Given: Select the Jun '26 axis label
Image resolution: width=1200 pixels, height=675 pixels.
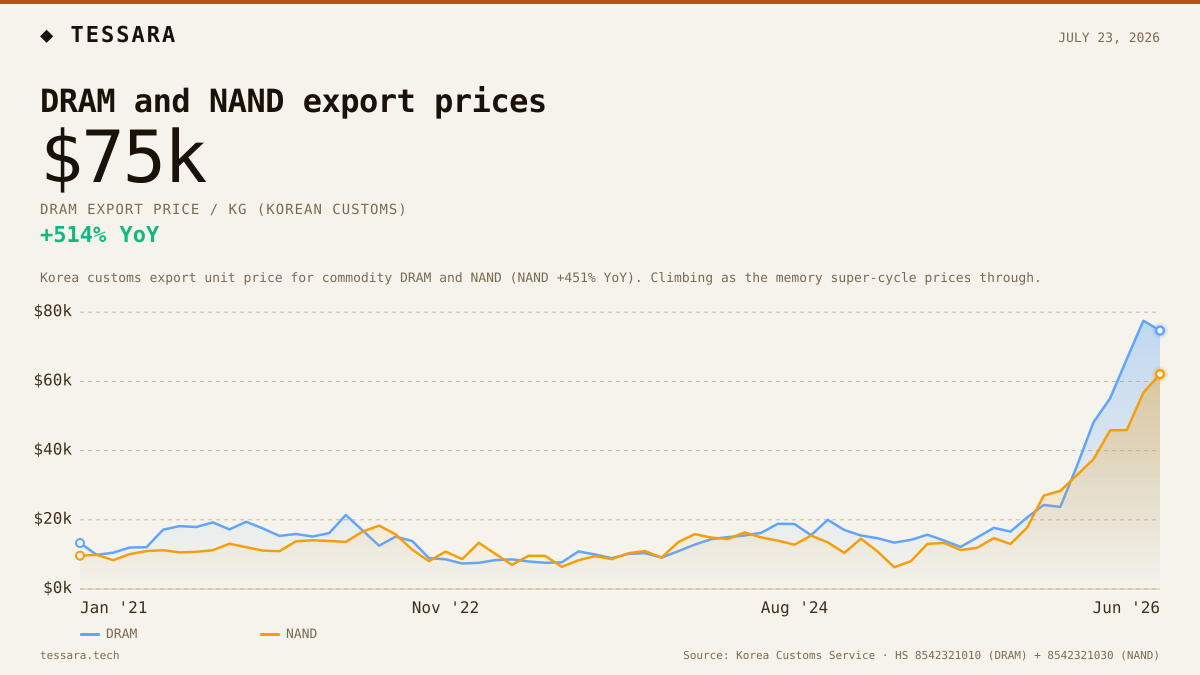Looking at the screenshot, I should pyautogui.click(x=1126, y=607).
